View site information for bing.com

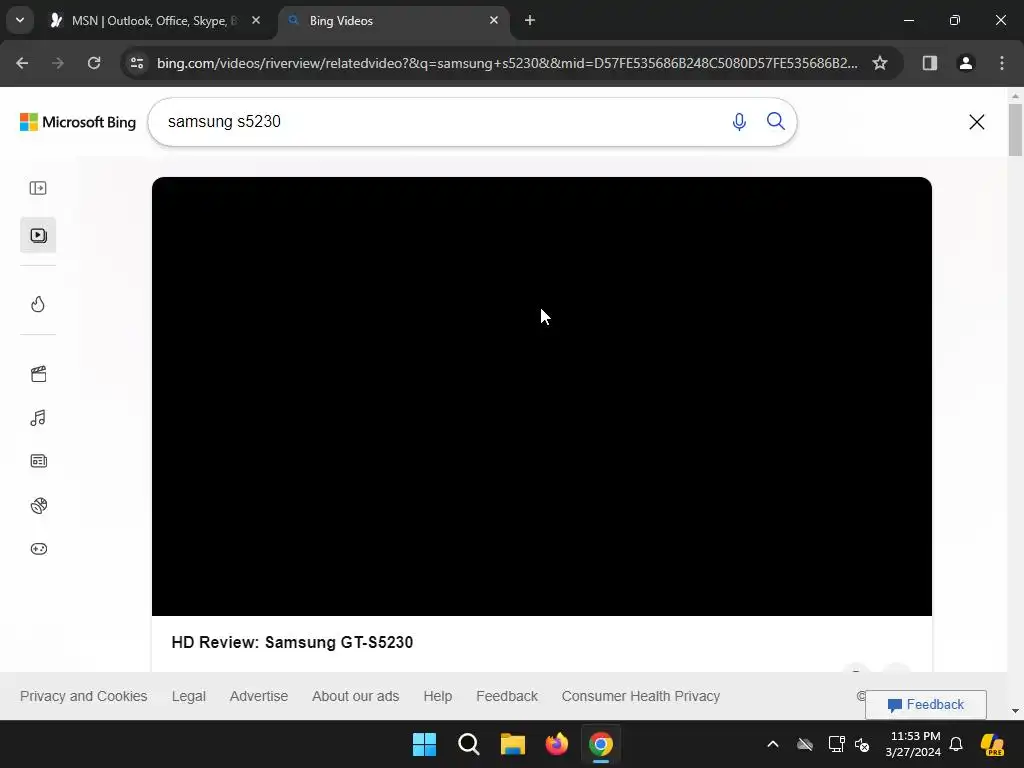point(136,63)
